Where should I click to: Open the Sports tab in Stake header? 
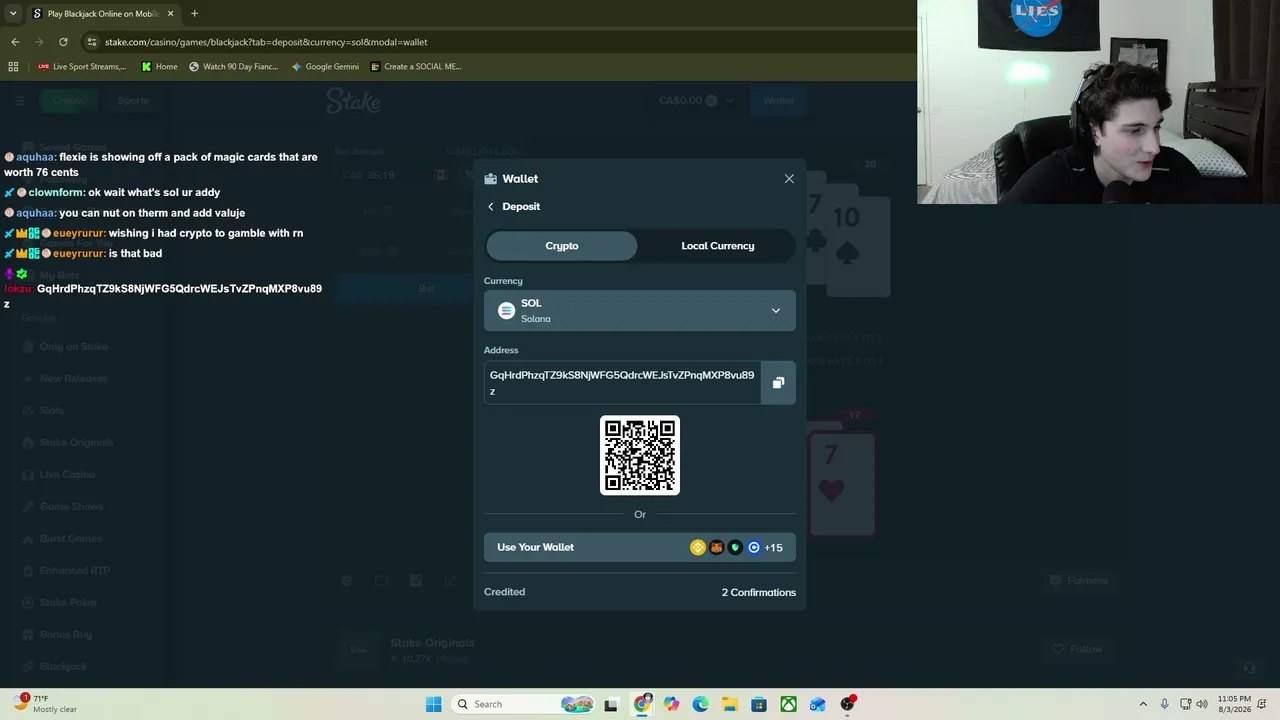coord(133,100)
